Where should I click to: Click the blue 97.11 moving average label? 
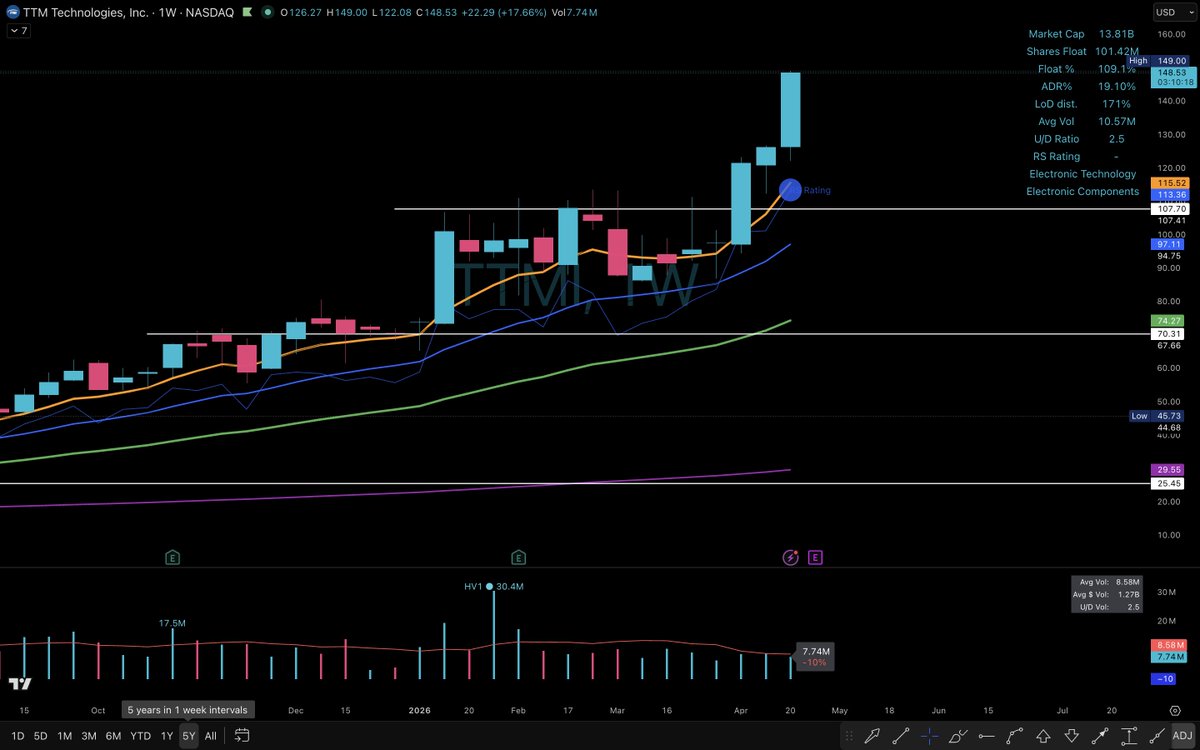tap(1168, 244)
